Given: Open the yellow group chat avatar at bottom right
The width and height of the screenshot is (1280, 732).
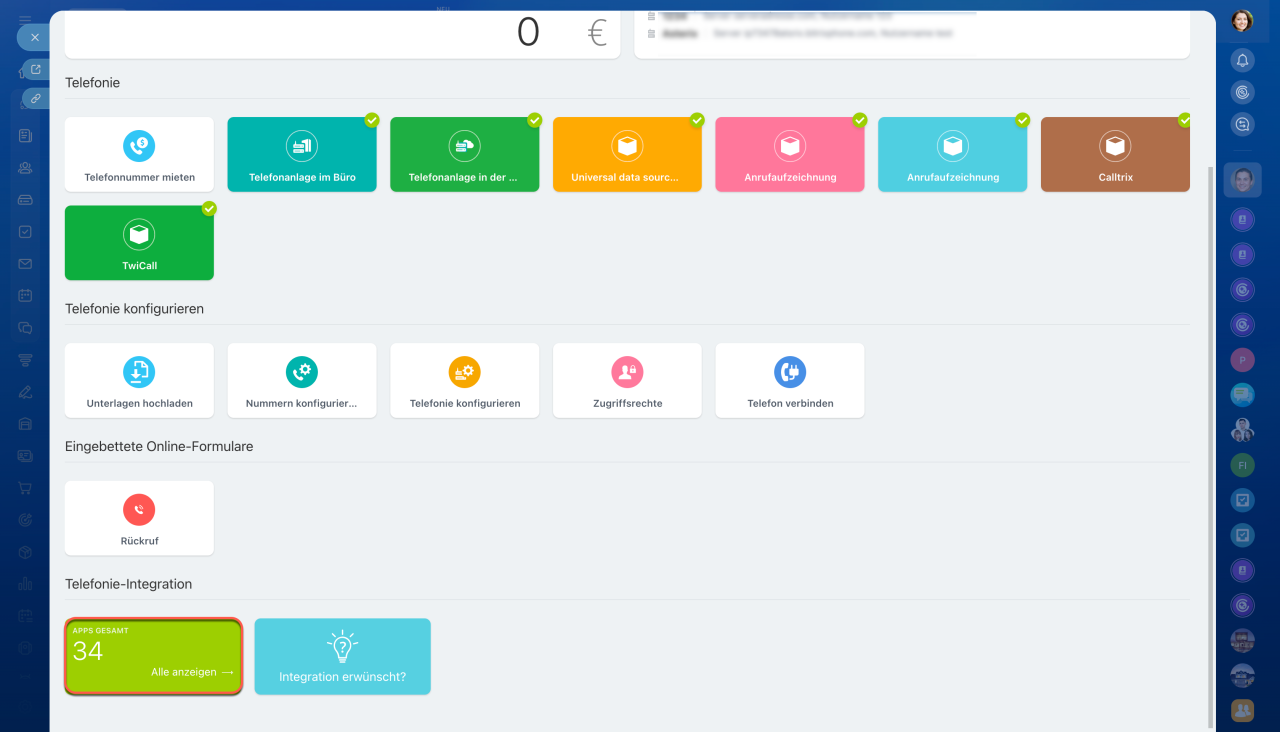Looking at the screenshot, I should point(1242,710).
